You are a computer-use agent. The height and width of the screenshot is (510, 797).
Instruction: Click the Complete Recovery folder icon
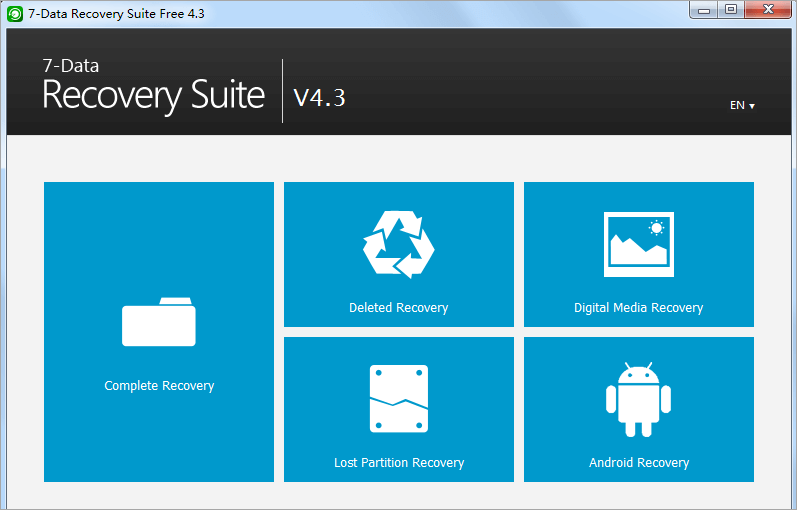click(x=159, y=322)
